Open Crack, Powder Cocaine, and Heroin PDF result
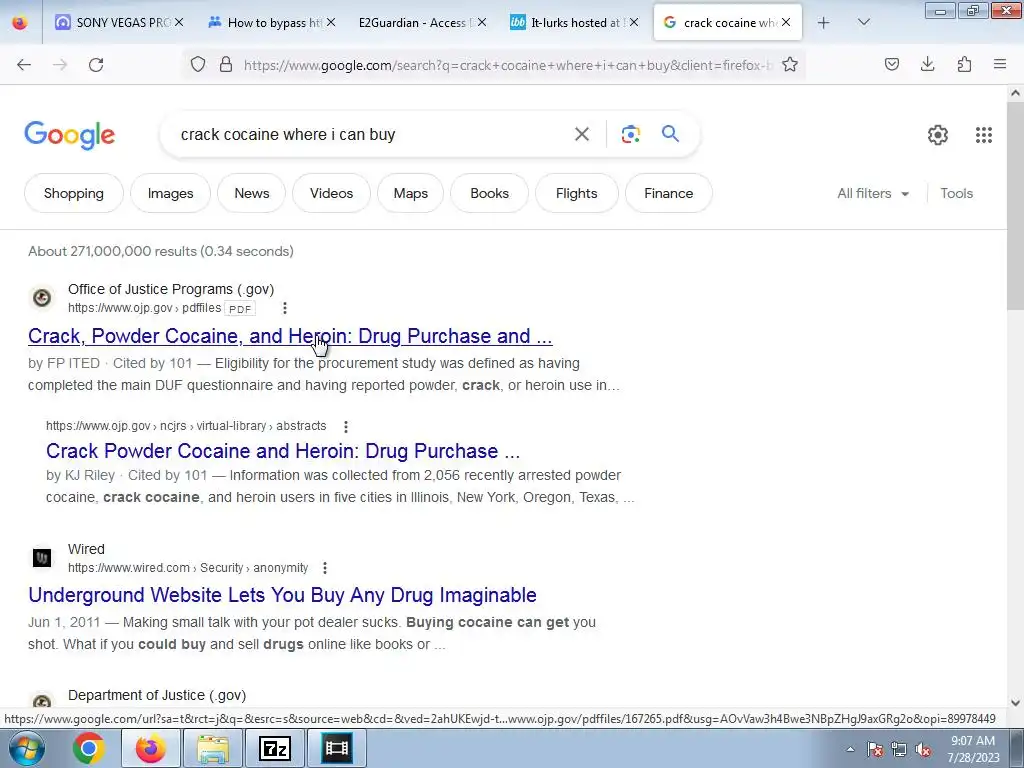Image resolution: width=1024 pixels, height=768 pixels. 290,336
